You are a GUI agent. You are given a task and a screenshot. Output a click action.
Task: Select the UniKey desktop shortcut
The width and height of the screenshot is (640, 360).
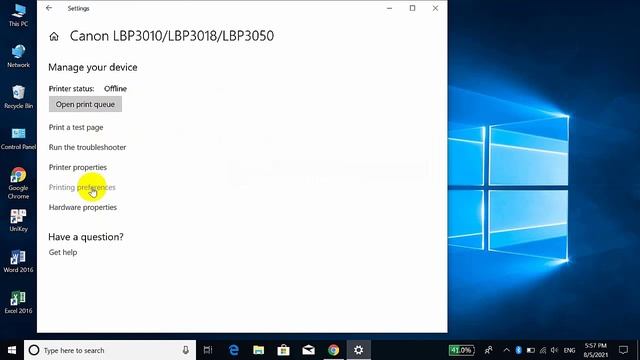tap(18, 220)
